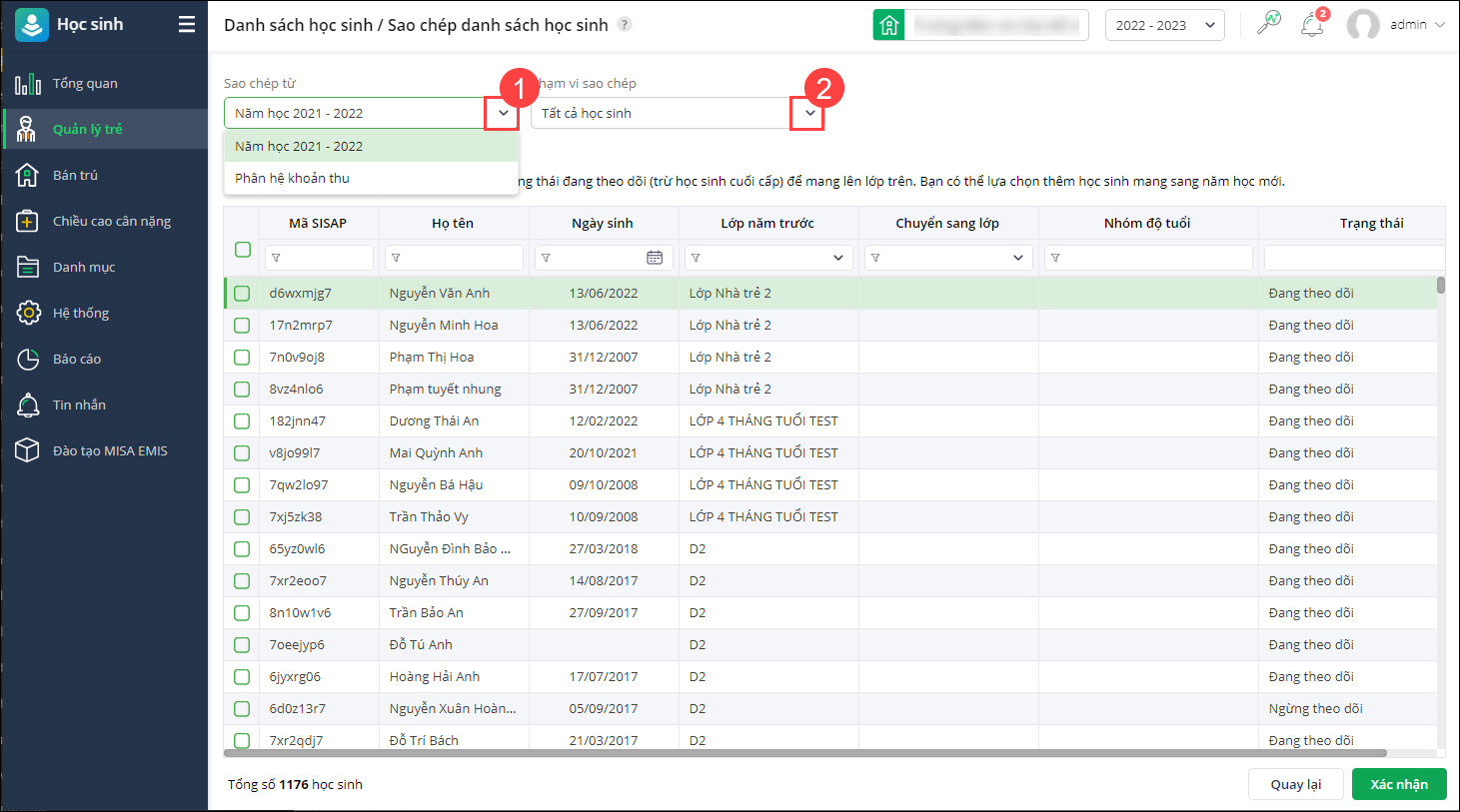The image size is (1460, 812).
Task: Open the Báo cáo menu item
Action: pyautogui.click(x=104, y=359)
